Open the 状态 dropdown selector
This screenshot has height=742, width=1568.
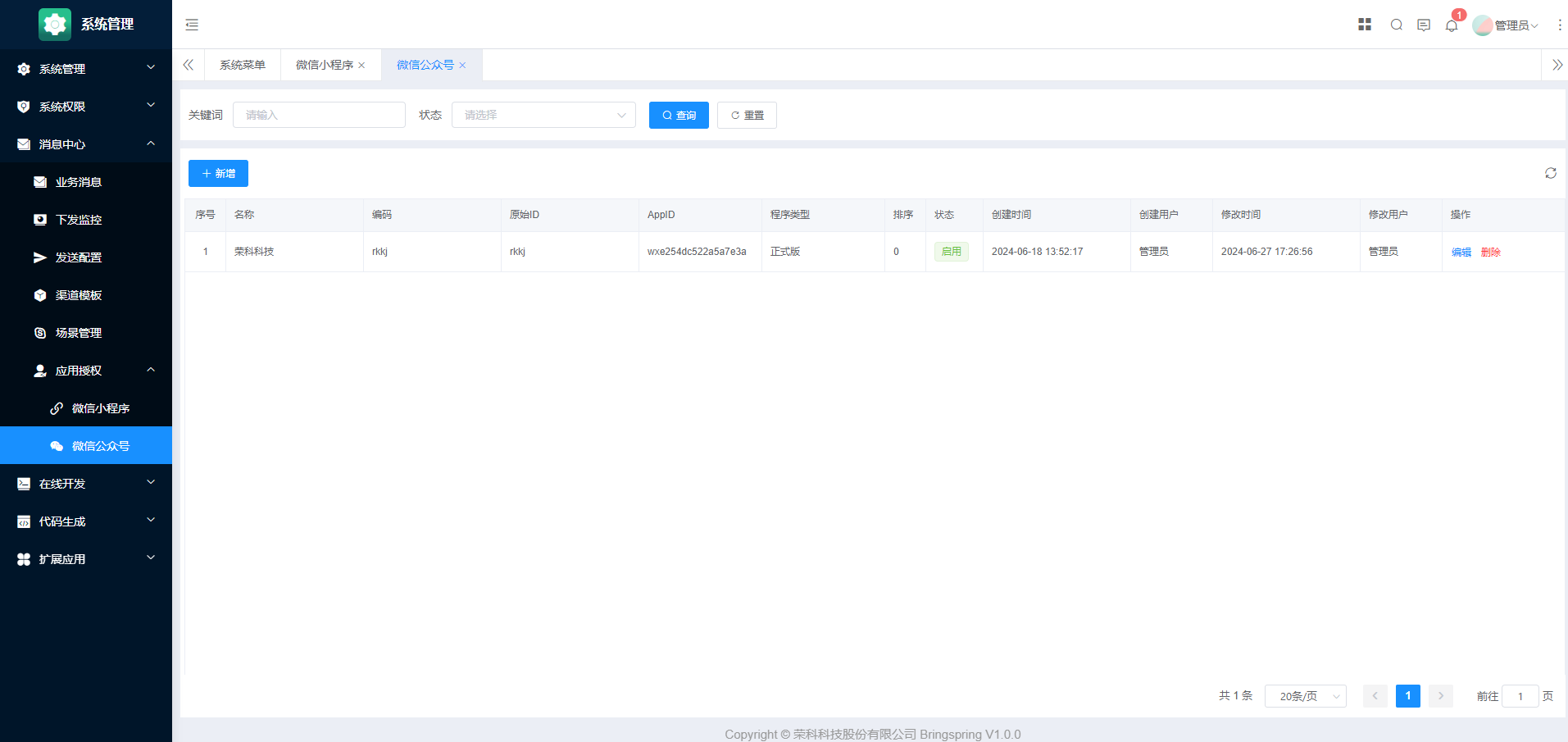point(543,115)
